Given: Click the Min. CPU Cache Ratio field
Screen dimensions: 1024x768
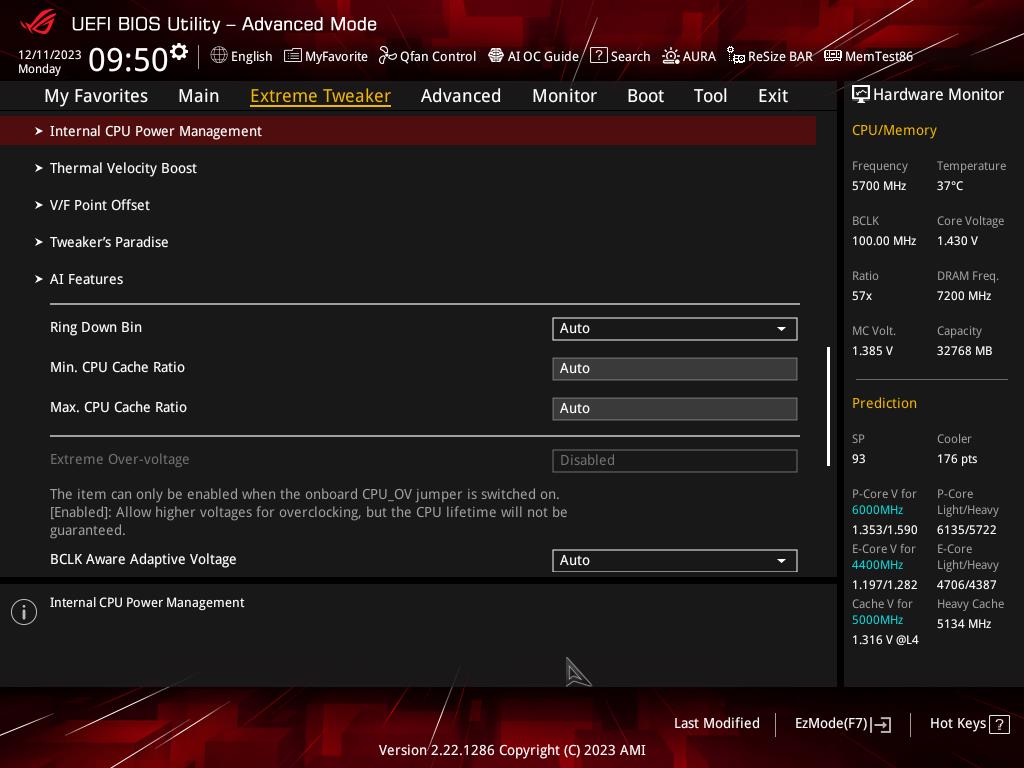Looking at the screenshot, I should tap(674, 368).
